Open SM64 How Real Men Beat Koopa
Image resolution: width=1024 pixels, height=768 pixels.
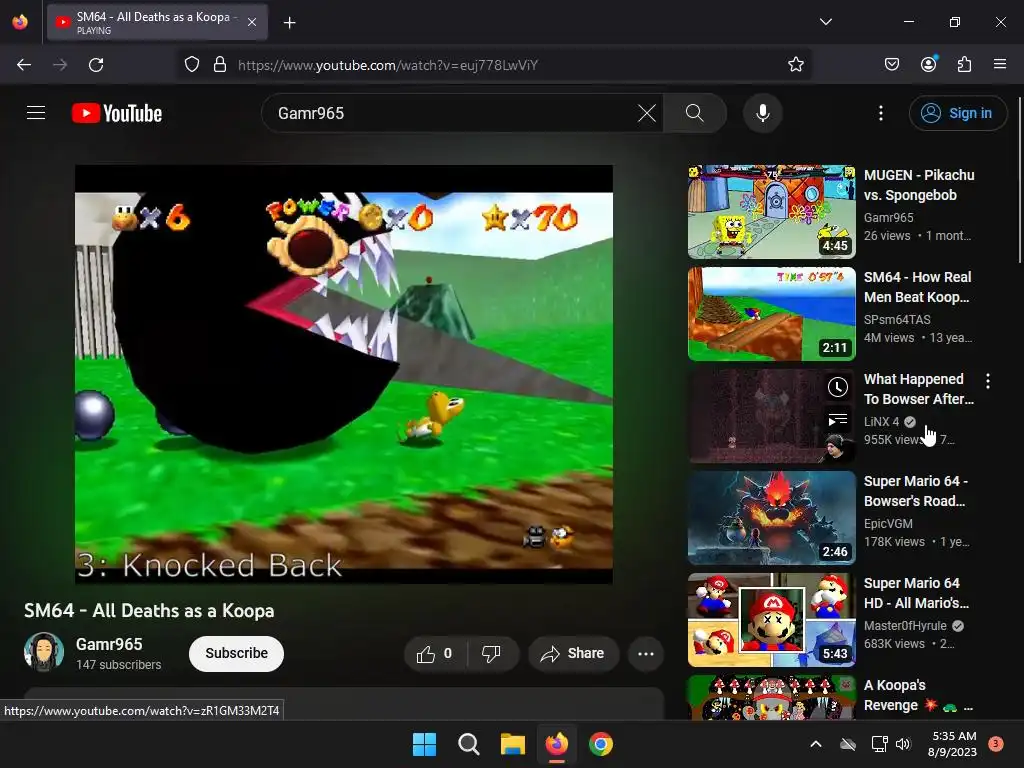[917, 287]
